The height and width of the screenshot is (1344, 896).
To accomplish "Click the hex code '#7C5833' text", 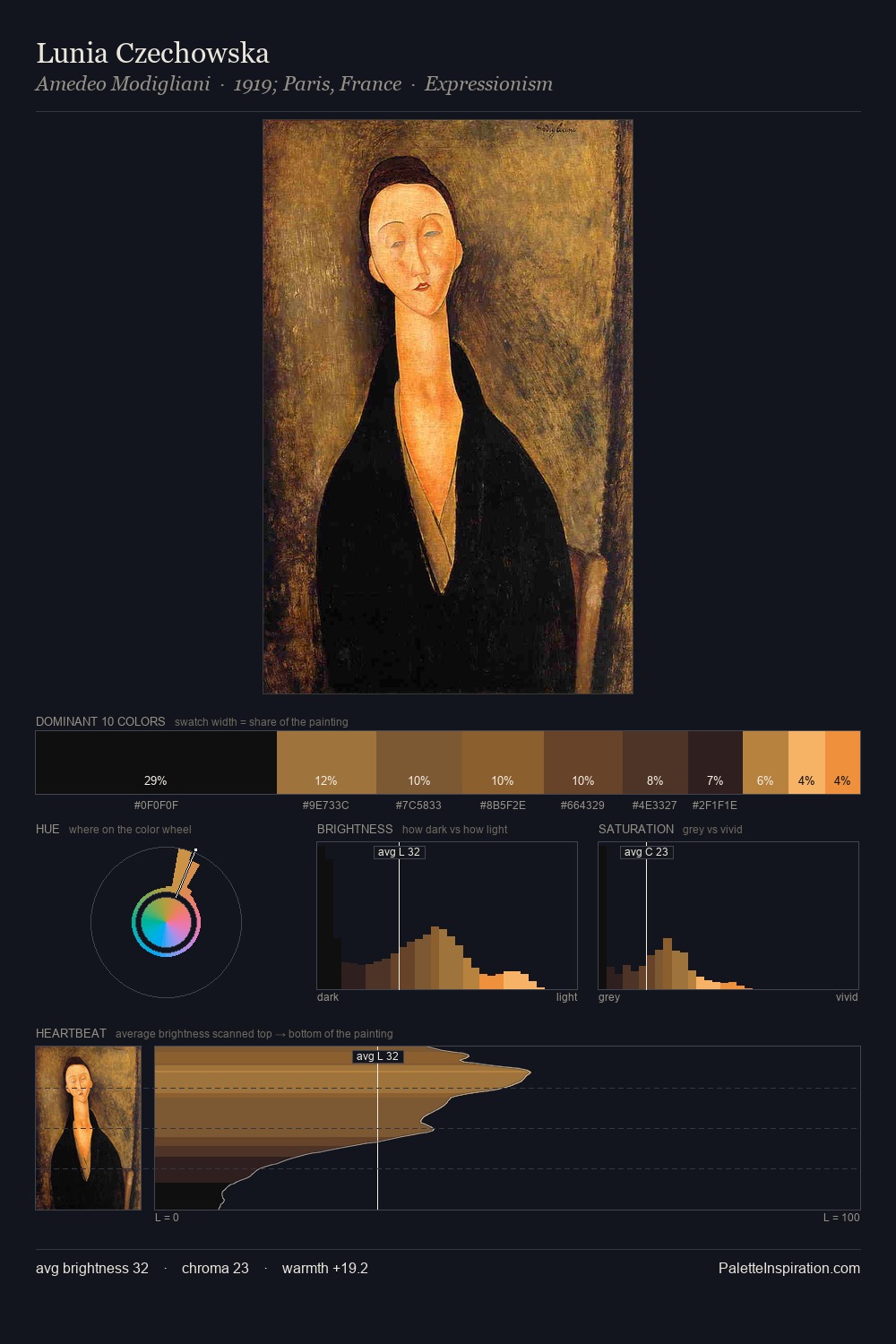I will (419, 805).
